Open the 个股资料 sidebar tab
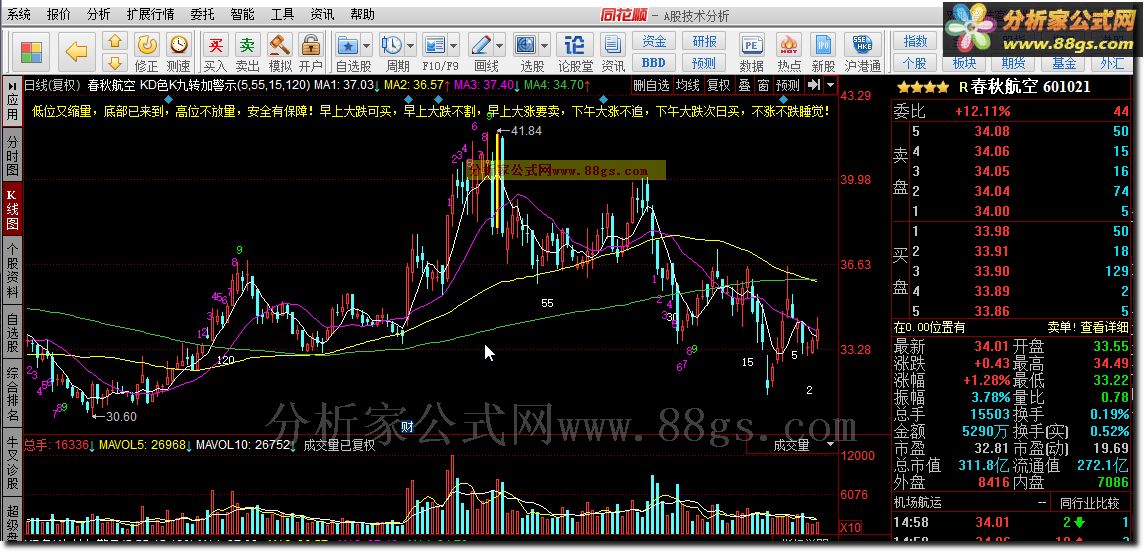Screen dimensions: 1145x552 (x=12, y=269)
